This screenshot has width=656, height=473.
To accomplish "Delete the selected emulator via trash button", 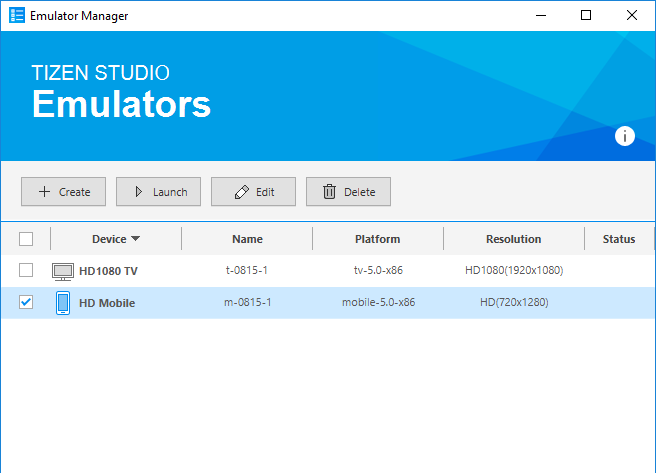I will pos(348,192).
